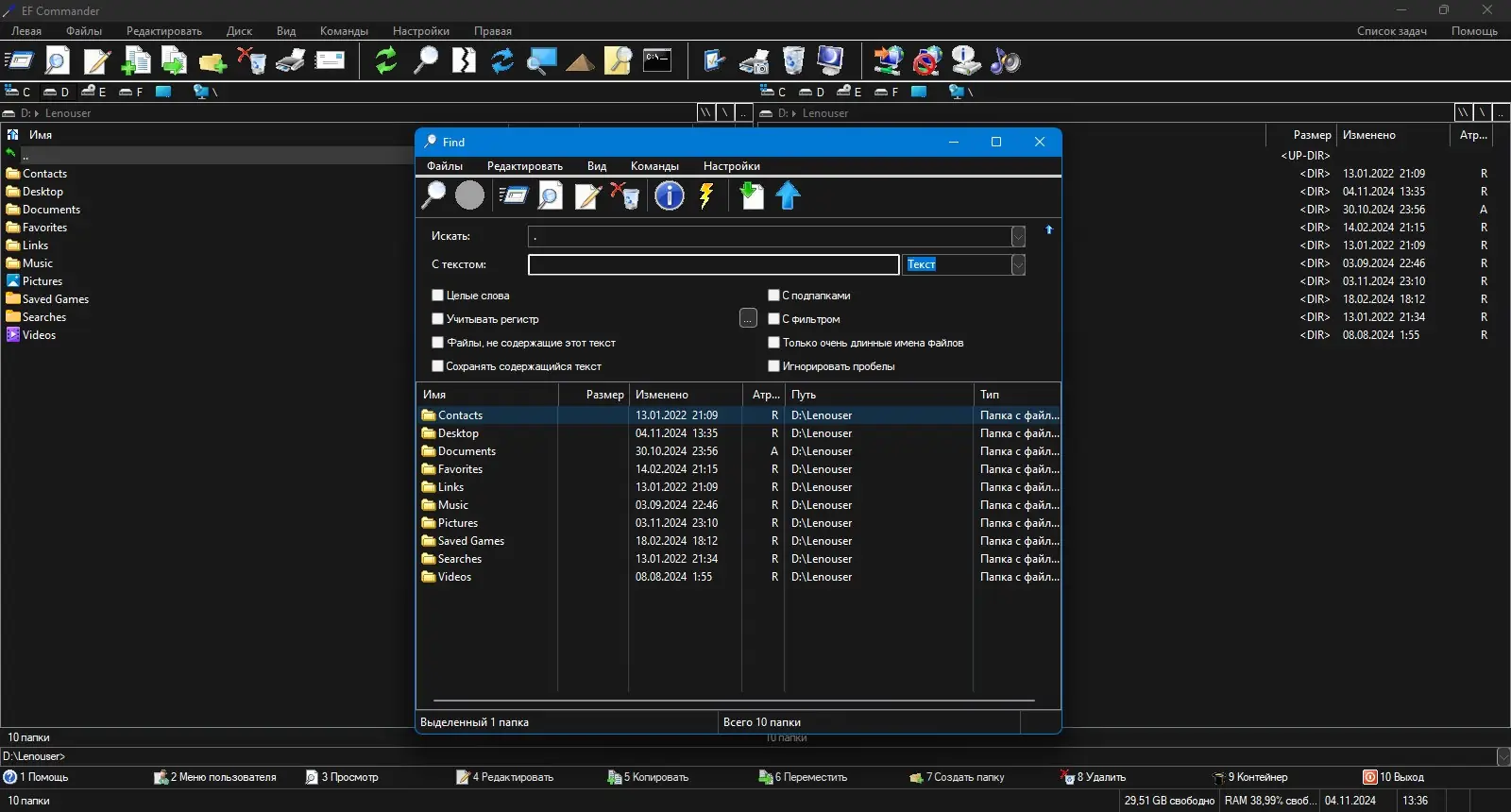Expand the command line history dropdown at bottom
This screenshot has height=812, width=1511.
pyautogui.click(x=1503, y=756)
